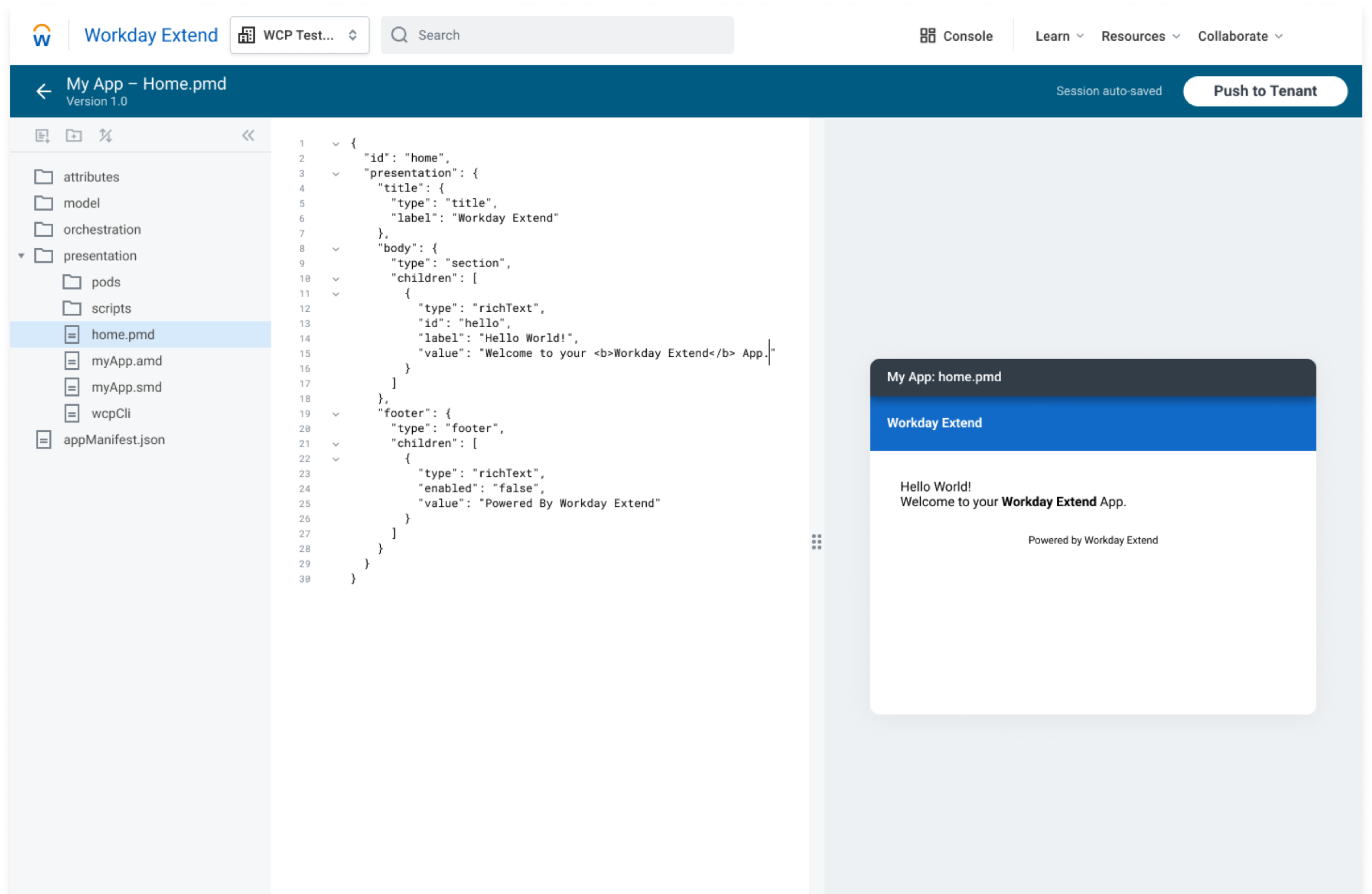1372x894 pixels.
Task: Click the attributes folder icon
Action: point(44,177)
